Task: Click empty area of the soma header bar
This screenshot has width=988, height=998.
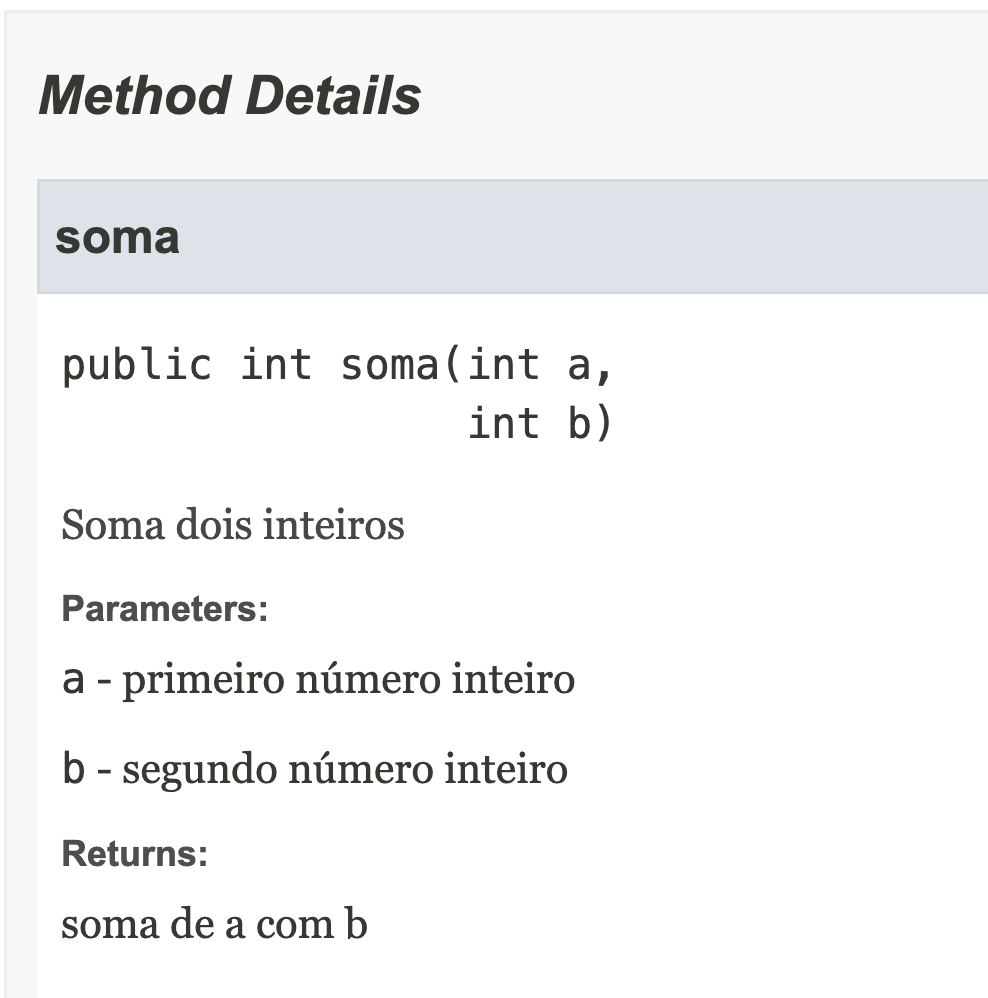Action: click(x=600, y=238)
